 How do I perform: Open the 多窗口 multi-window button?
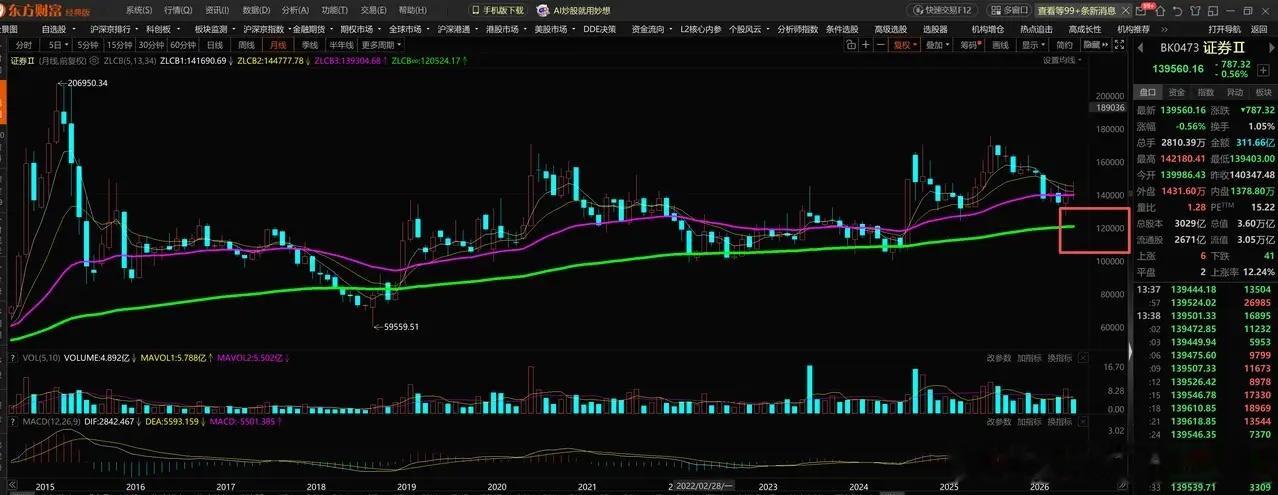click(x=1008, y=10)
